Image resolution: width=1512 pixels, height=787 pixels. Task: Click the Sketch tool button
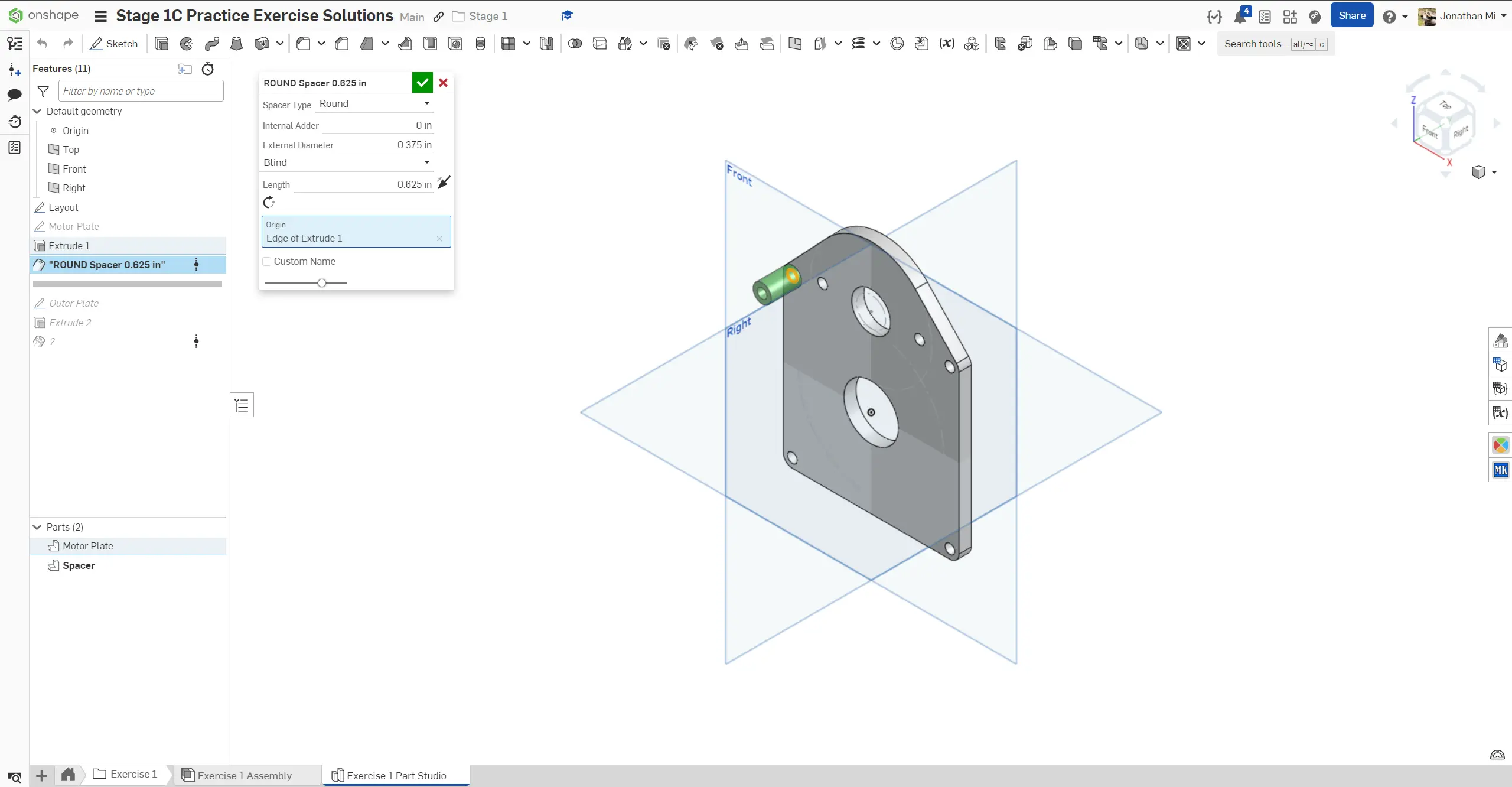click(113, 44)
